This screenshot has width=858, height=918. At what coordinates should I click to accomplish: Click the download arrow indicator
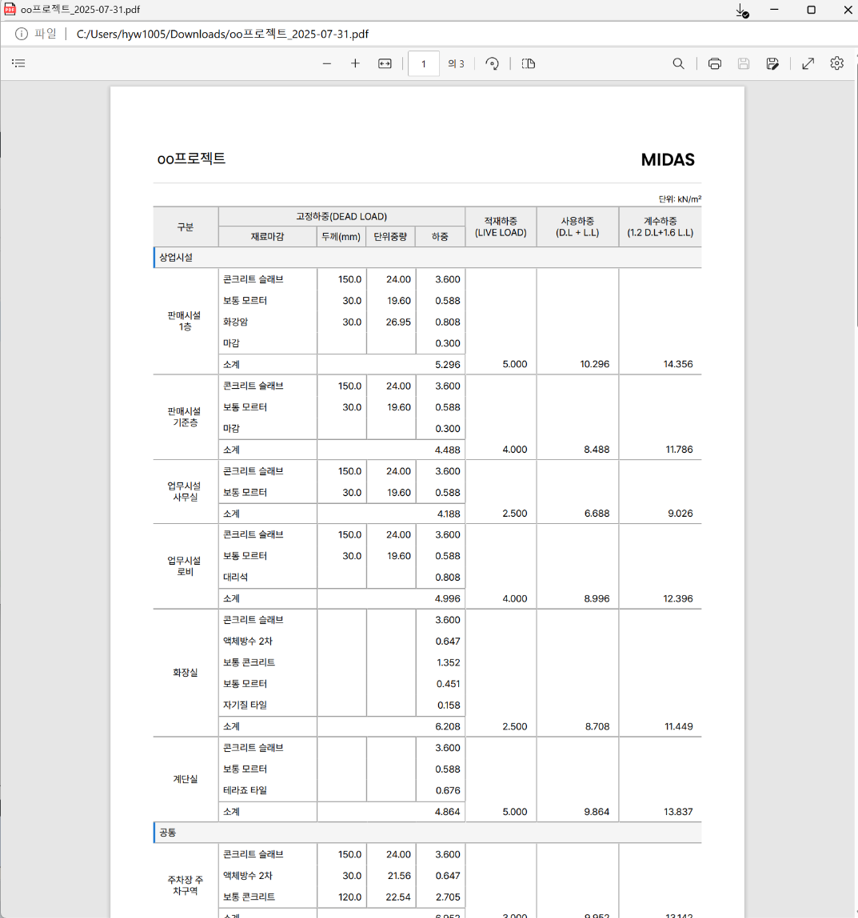click(x=741, y=11)
